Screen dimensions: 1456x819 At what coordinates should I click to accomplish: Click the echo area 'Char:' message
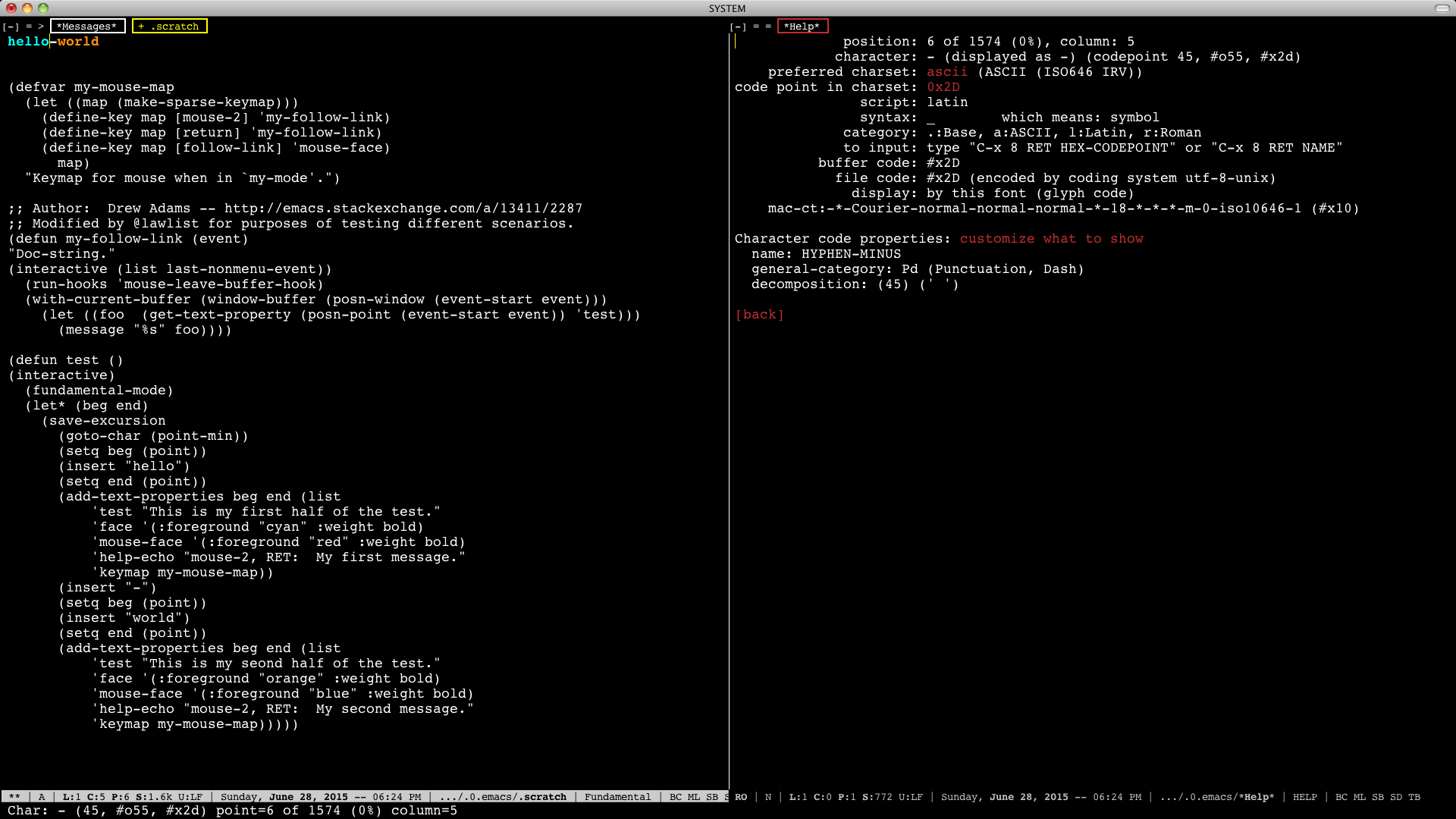233,811
